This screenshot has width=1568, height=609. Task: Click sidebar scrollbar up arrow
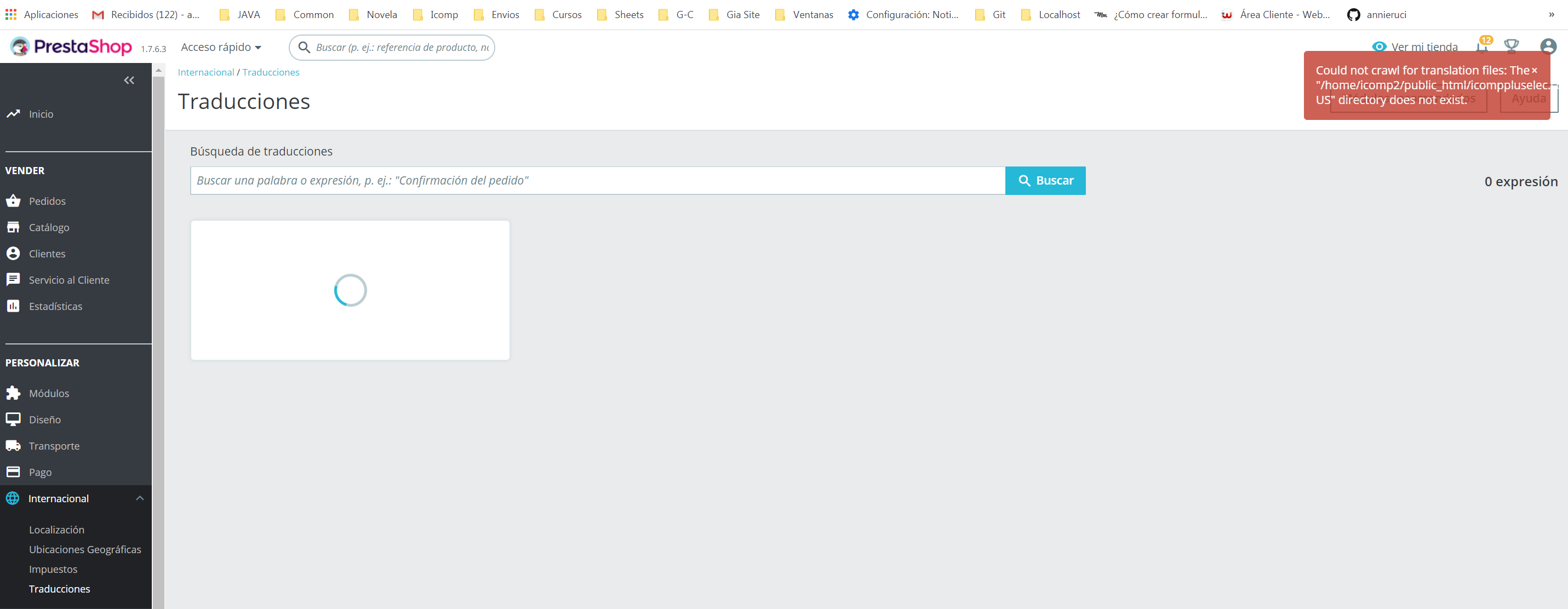click(x=158, y=70)
